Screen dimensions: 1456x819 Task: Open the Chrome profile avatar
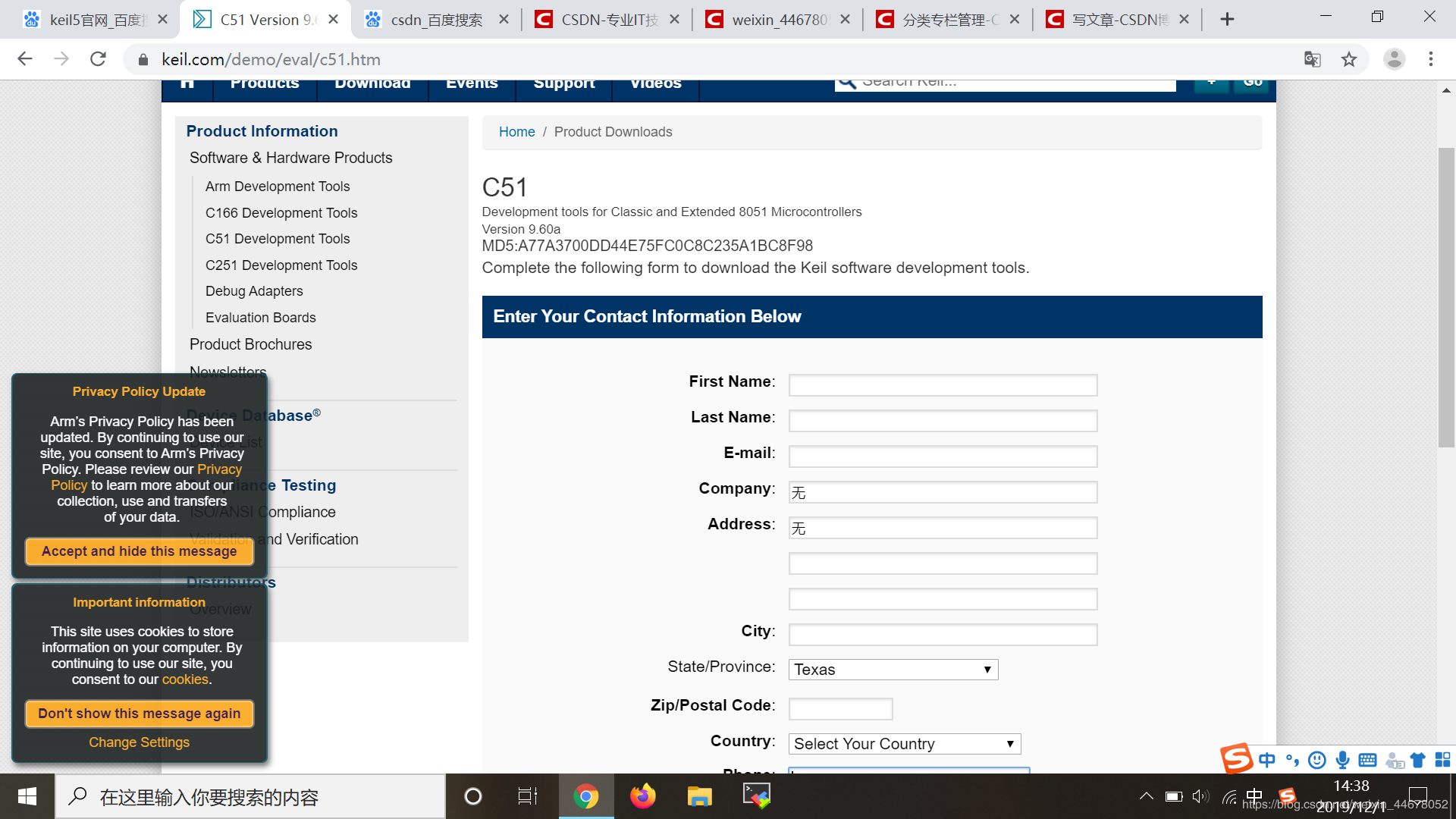tap(1394, 59)
